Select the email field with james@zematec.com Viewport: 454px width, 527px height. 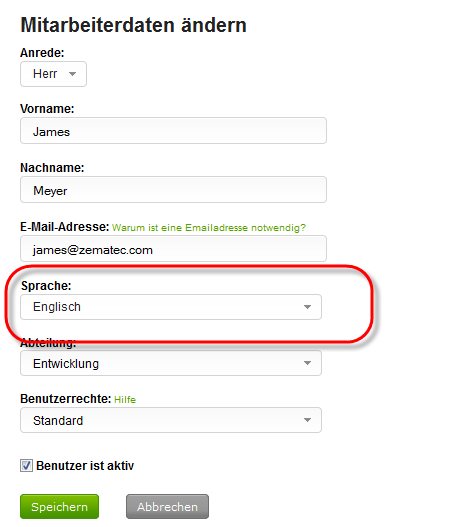(x=173, y=249)
